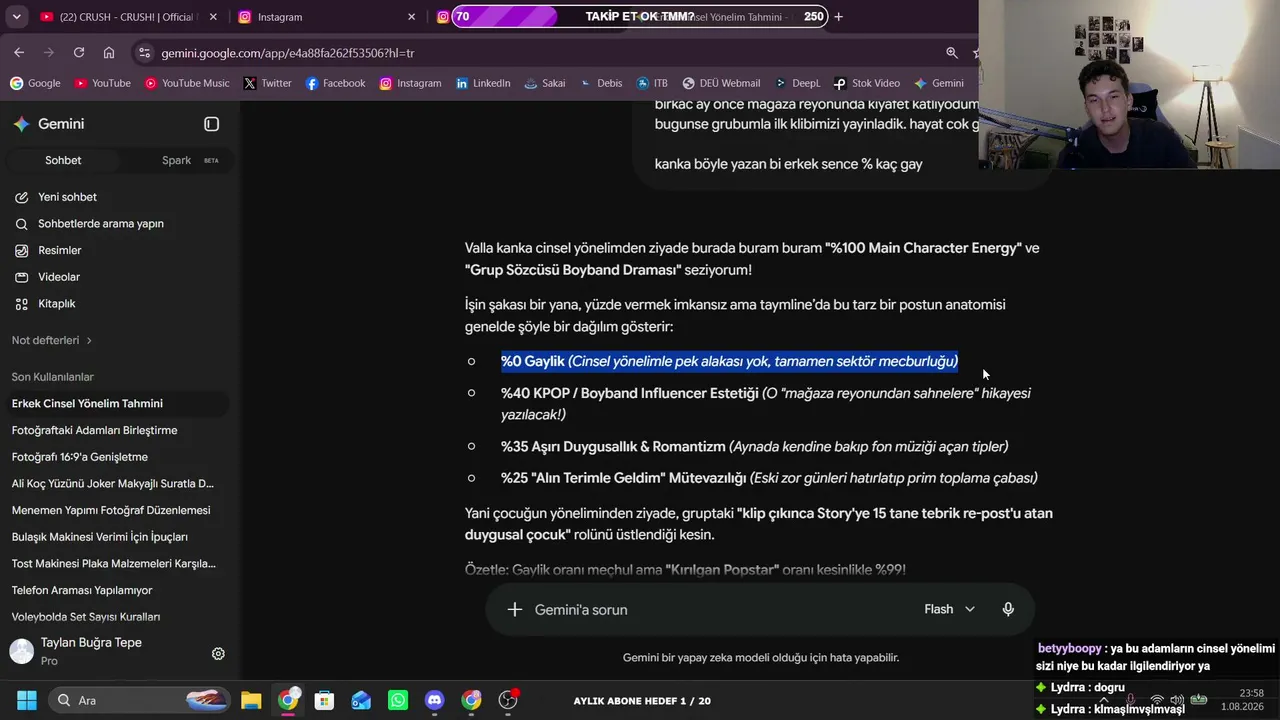
Task: Open Outlook from the taskbar
Action: pyautogui.click(x=361, y=700)
